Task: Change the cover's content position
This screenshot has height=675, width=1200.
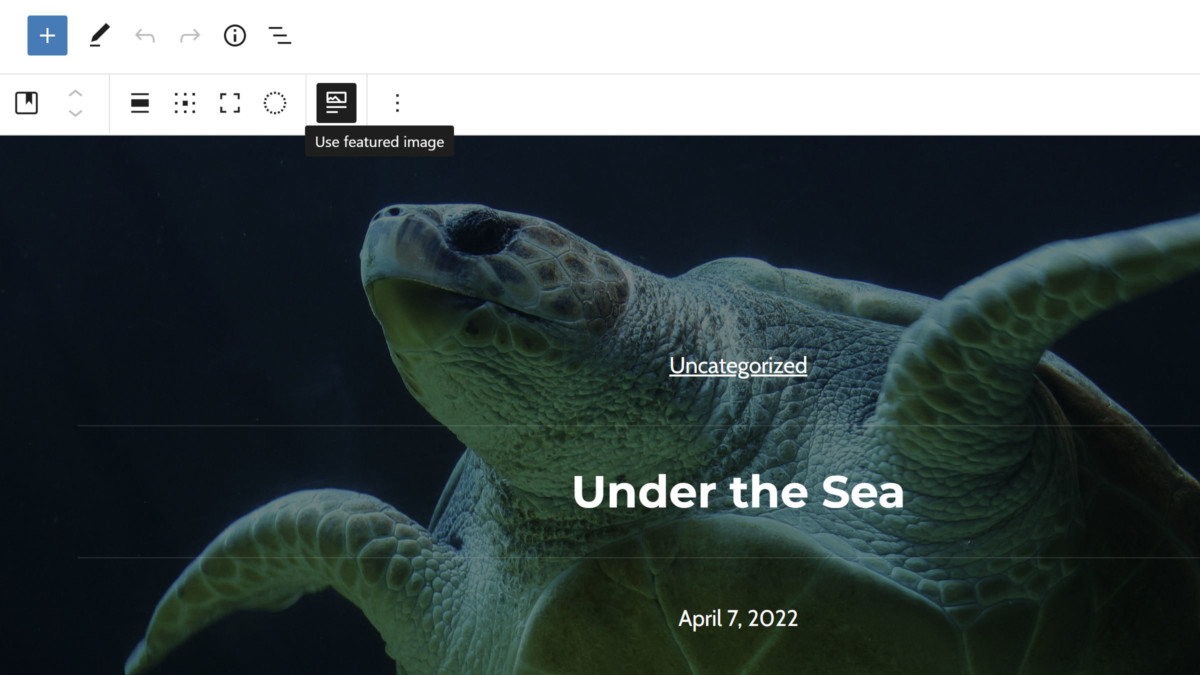Action: (185, 103)
